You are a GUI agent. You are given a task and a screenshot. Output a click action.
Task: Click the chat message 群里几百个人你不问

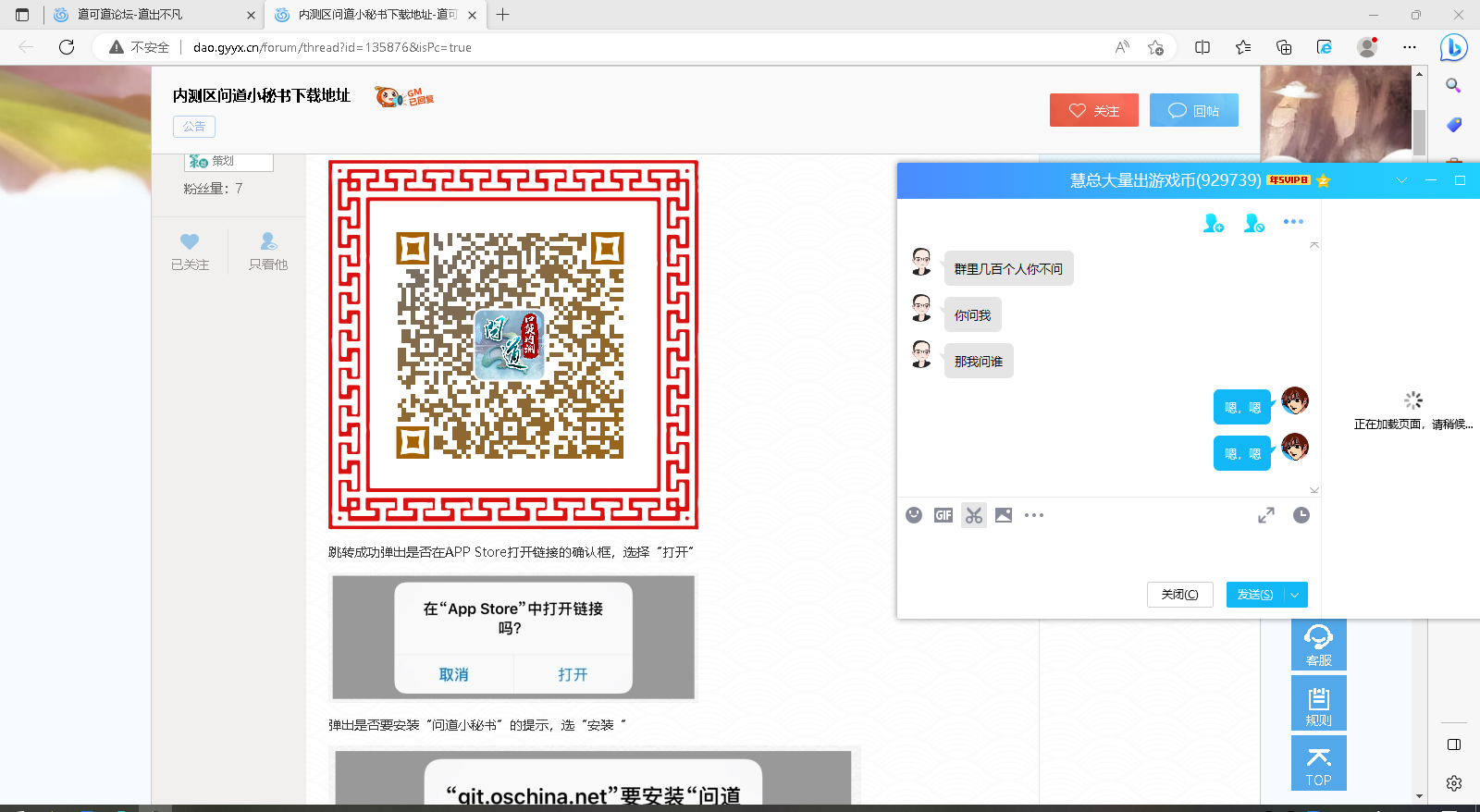coord(1008,268)
